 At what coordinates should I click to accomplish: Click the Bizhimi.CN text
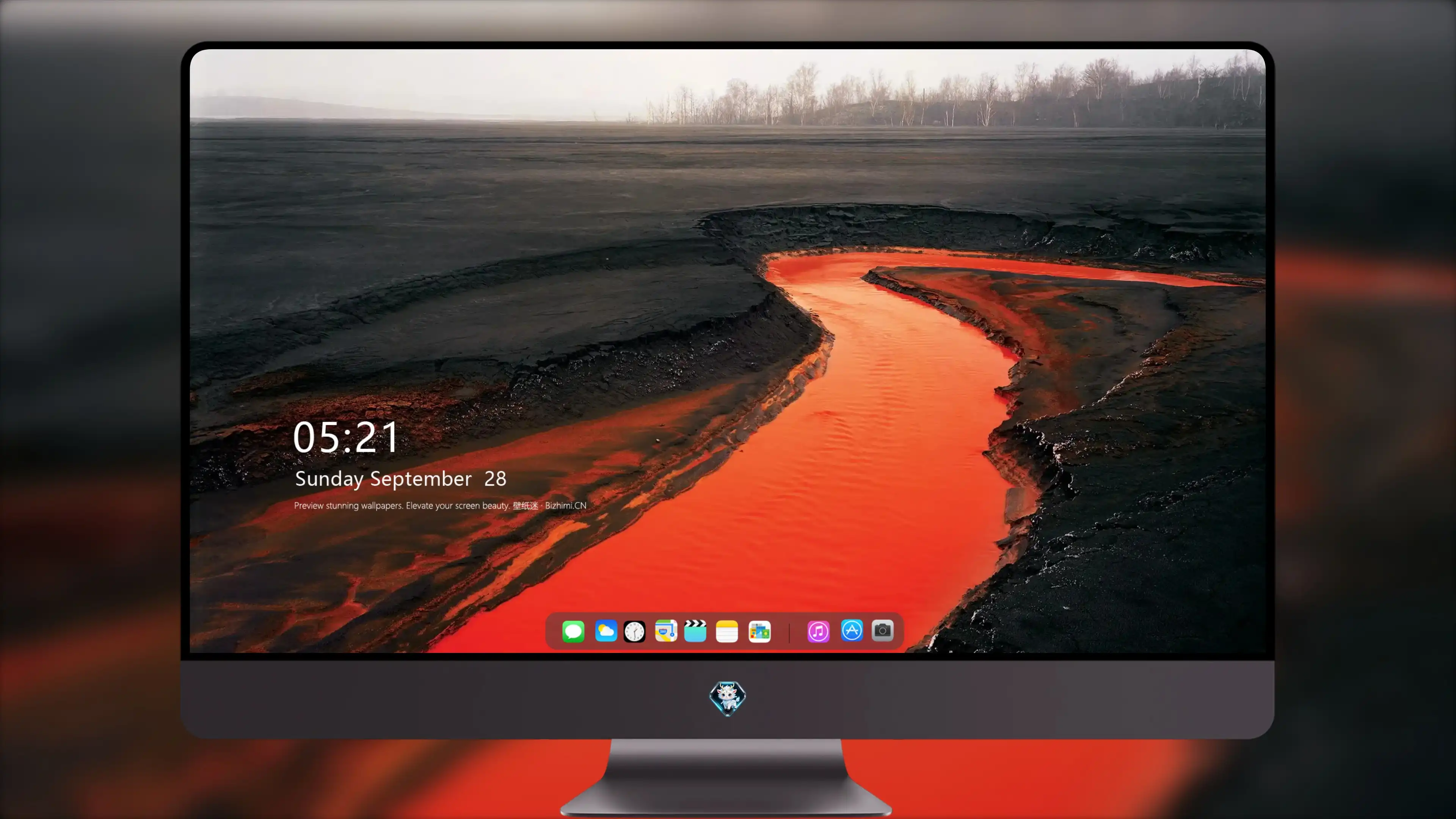(566, 505)
